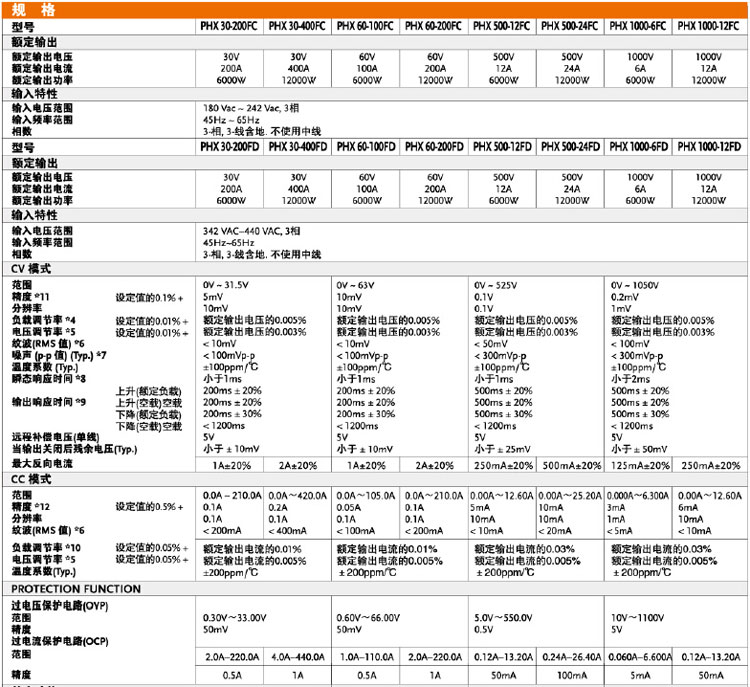Click the CV 模式 section header
This screenshot has width=750, height=687.
(x=31, y=270)
